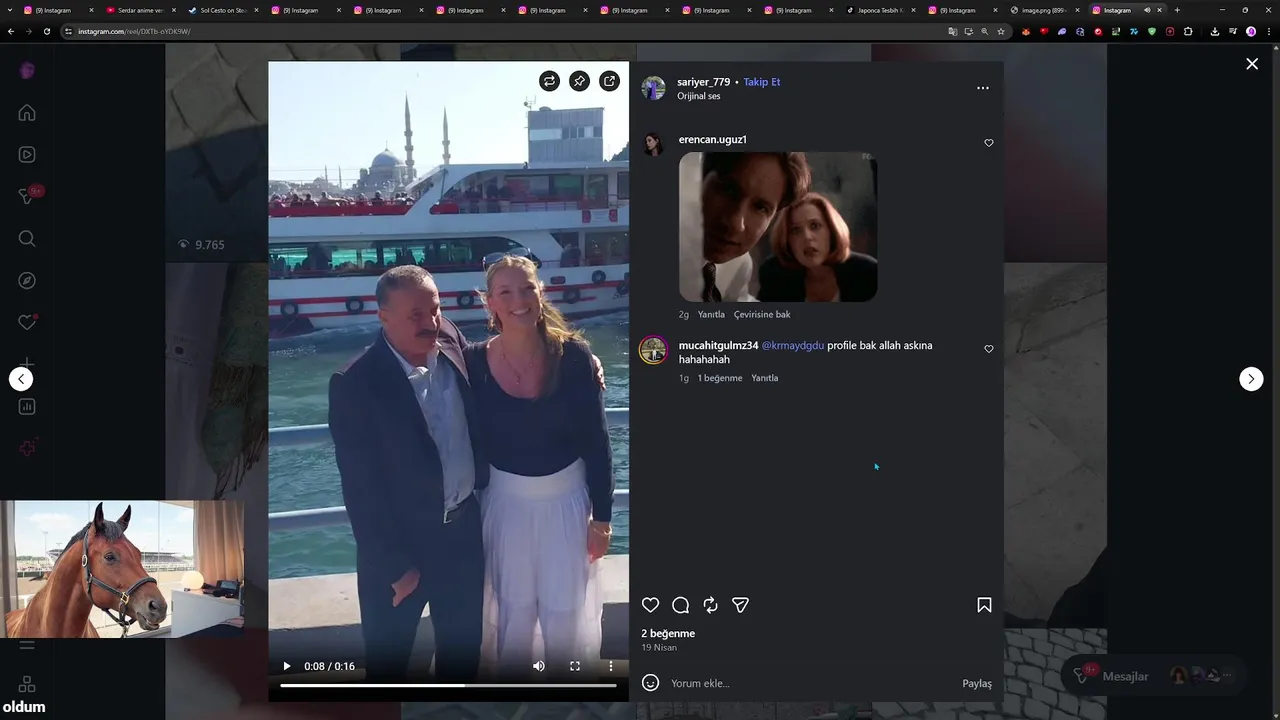Open the browser downloads icon

tap(1214, 31)
